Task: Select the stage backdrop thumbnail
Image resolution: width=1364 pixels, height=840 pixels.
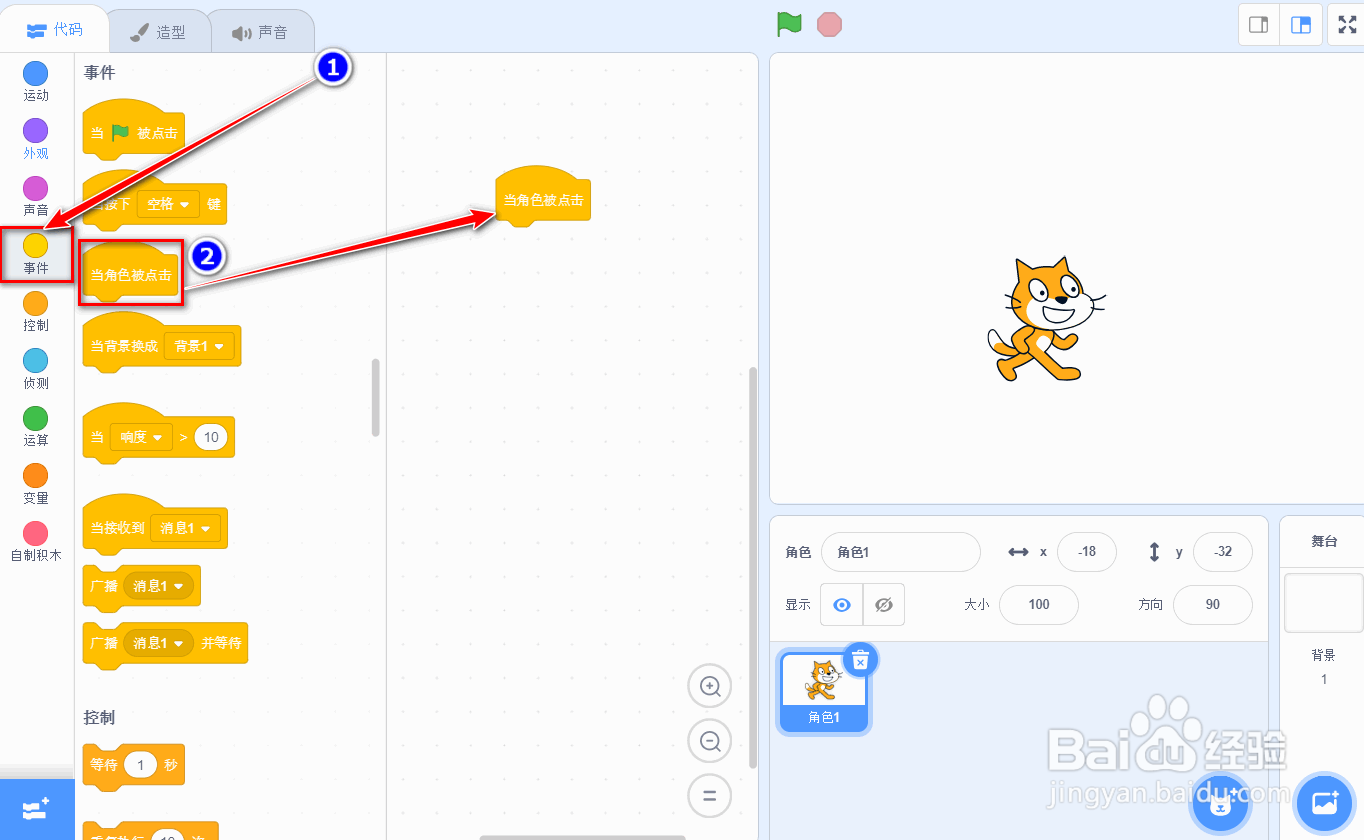Action: tap(1324, 603)
